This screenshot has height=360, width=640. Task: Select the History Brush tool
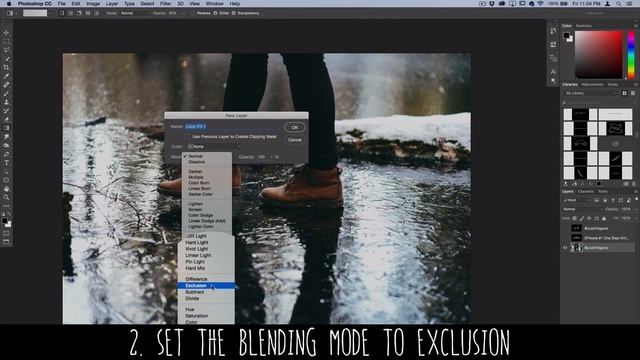pos(6,111)
